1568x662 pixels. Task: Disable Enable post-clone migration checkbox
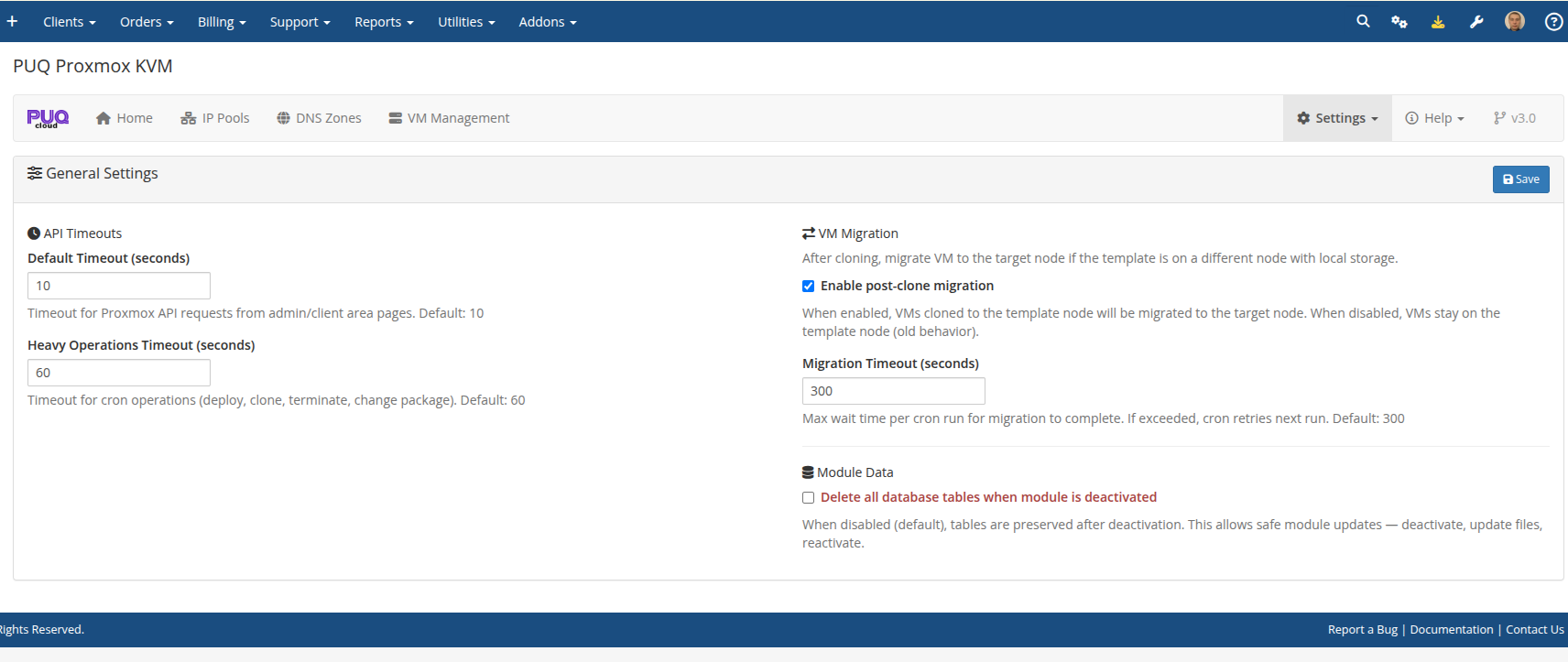pos(808,286)
